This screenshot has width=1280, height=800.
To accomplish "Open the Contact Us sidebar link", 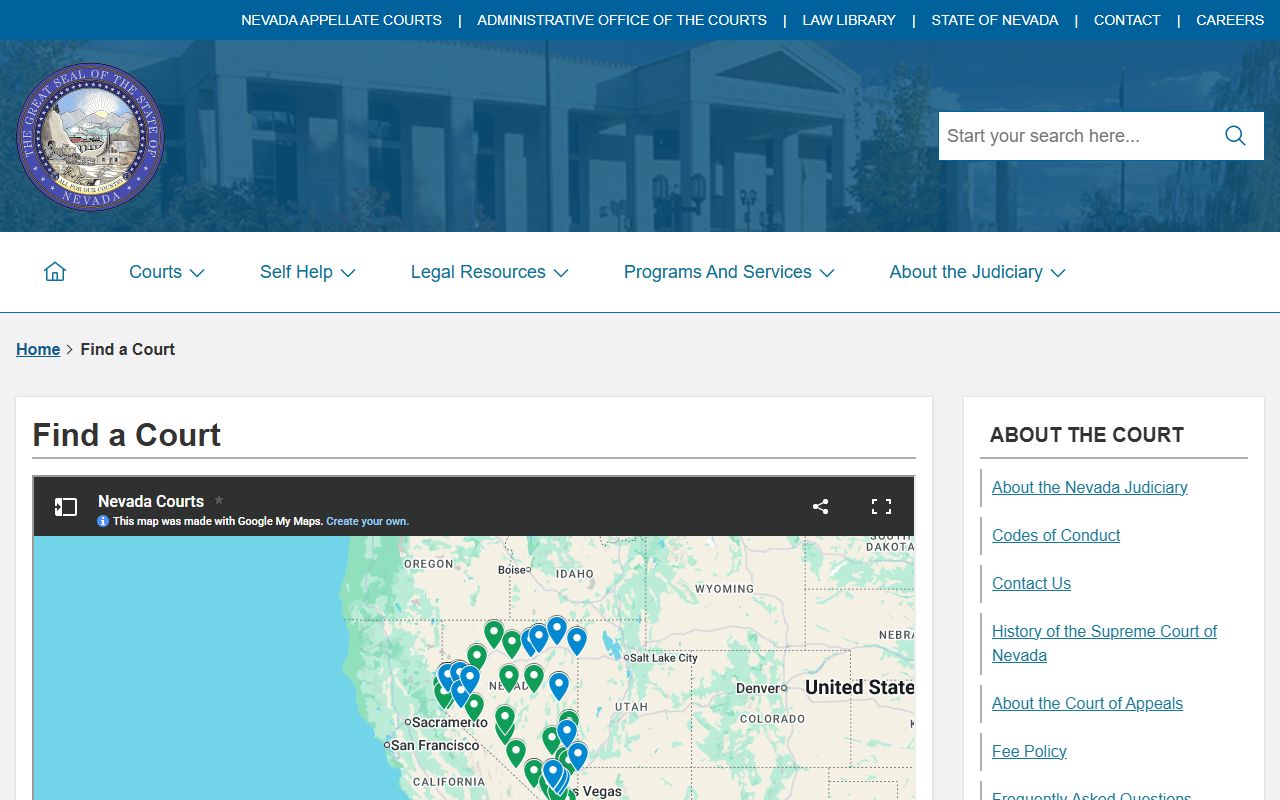I will coord(1031,583).
